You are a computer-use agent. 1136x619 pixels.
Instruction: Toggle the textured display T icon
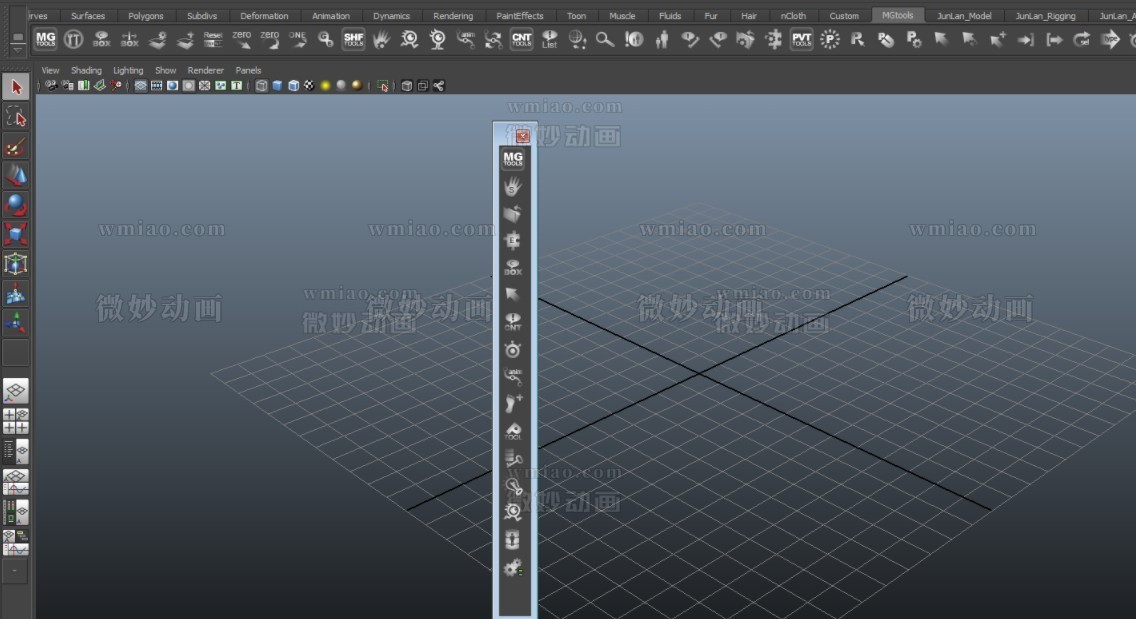(235, 85)
